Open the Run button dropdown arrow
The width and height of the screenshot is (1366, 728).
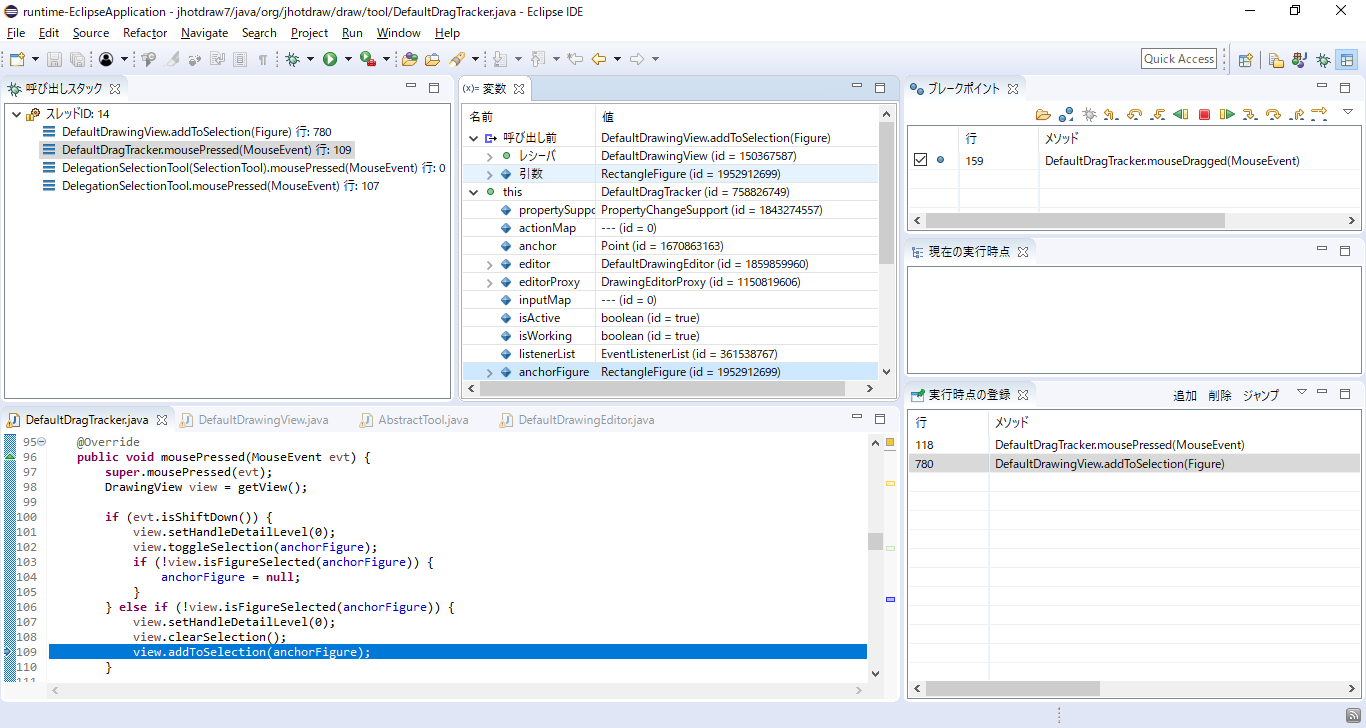tap(348, 59)
